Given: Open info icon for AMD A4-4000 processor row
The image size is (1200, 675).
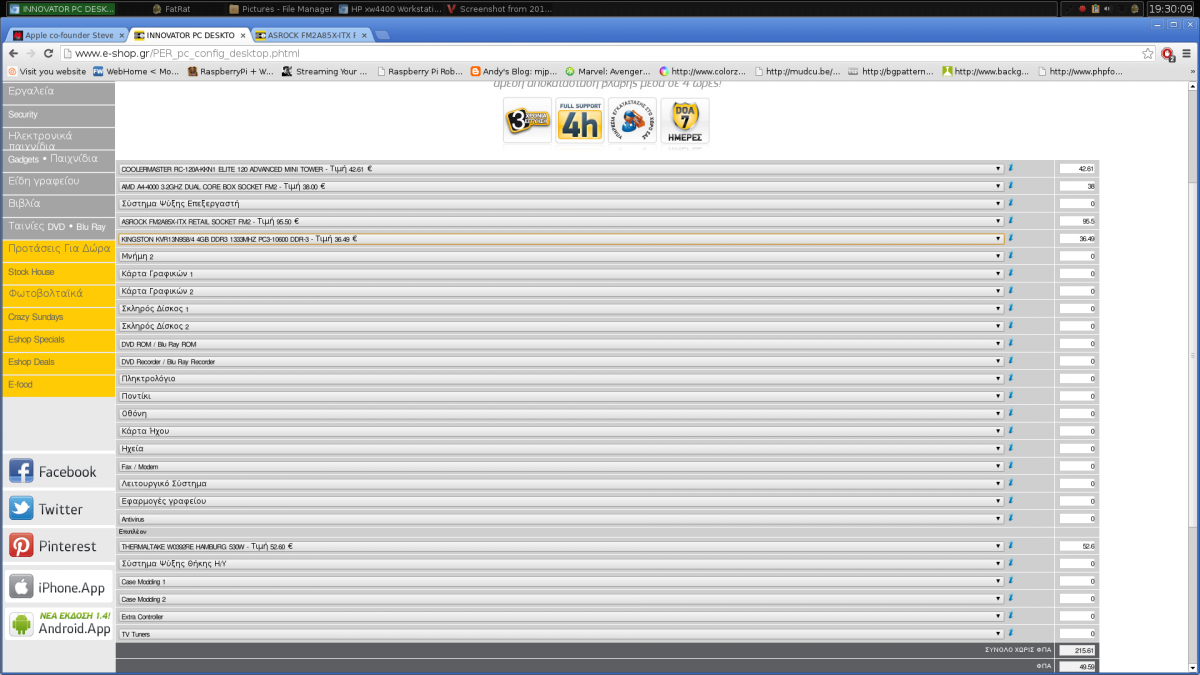Looking at the screenshot, I should pyautogui.click(x=1011, y=186).
